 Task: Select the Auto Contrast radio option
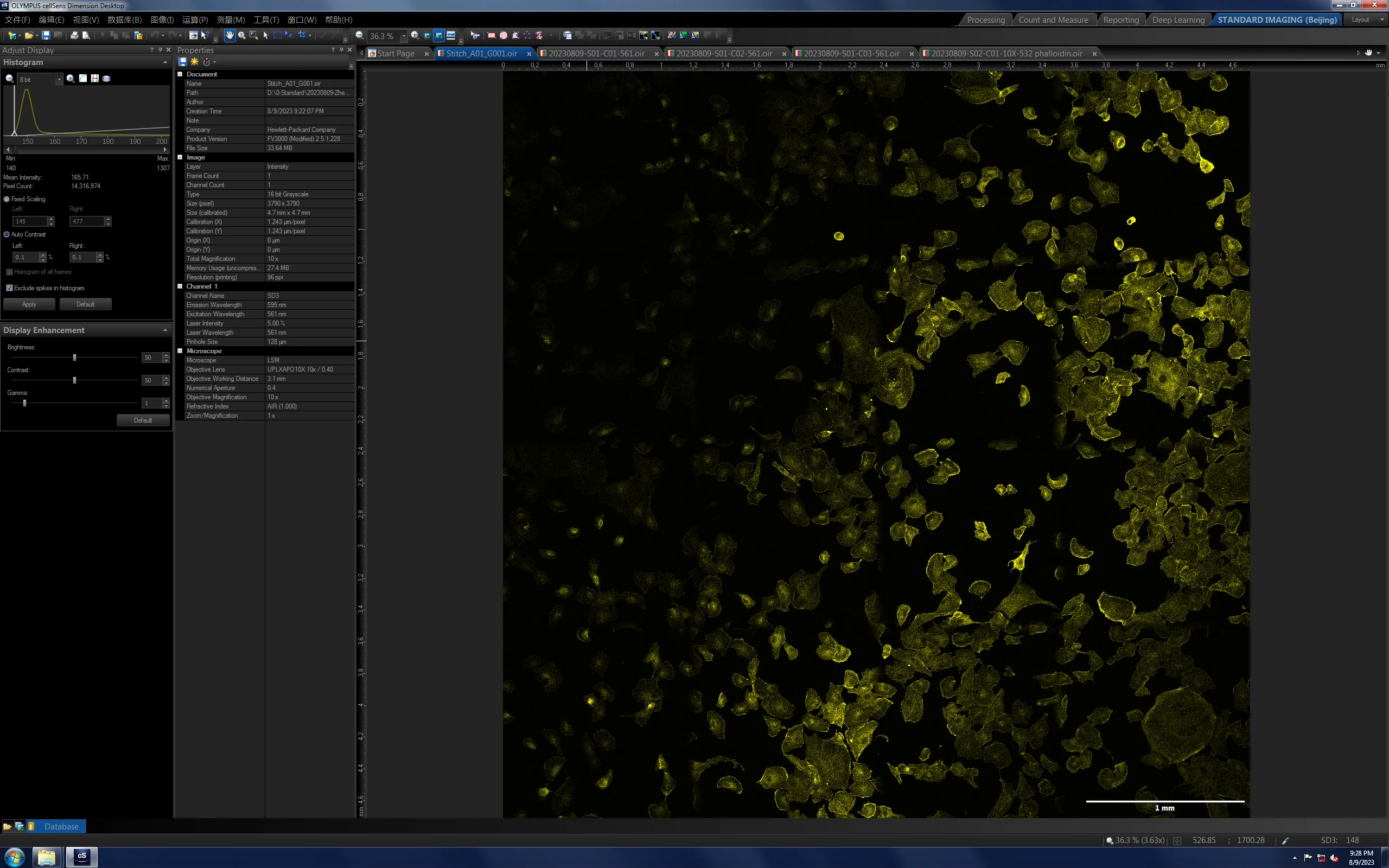pyautogui.click(x=7, y=234)
